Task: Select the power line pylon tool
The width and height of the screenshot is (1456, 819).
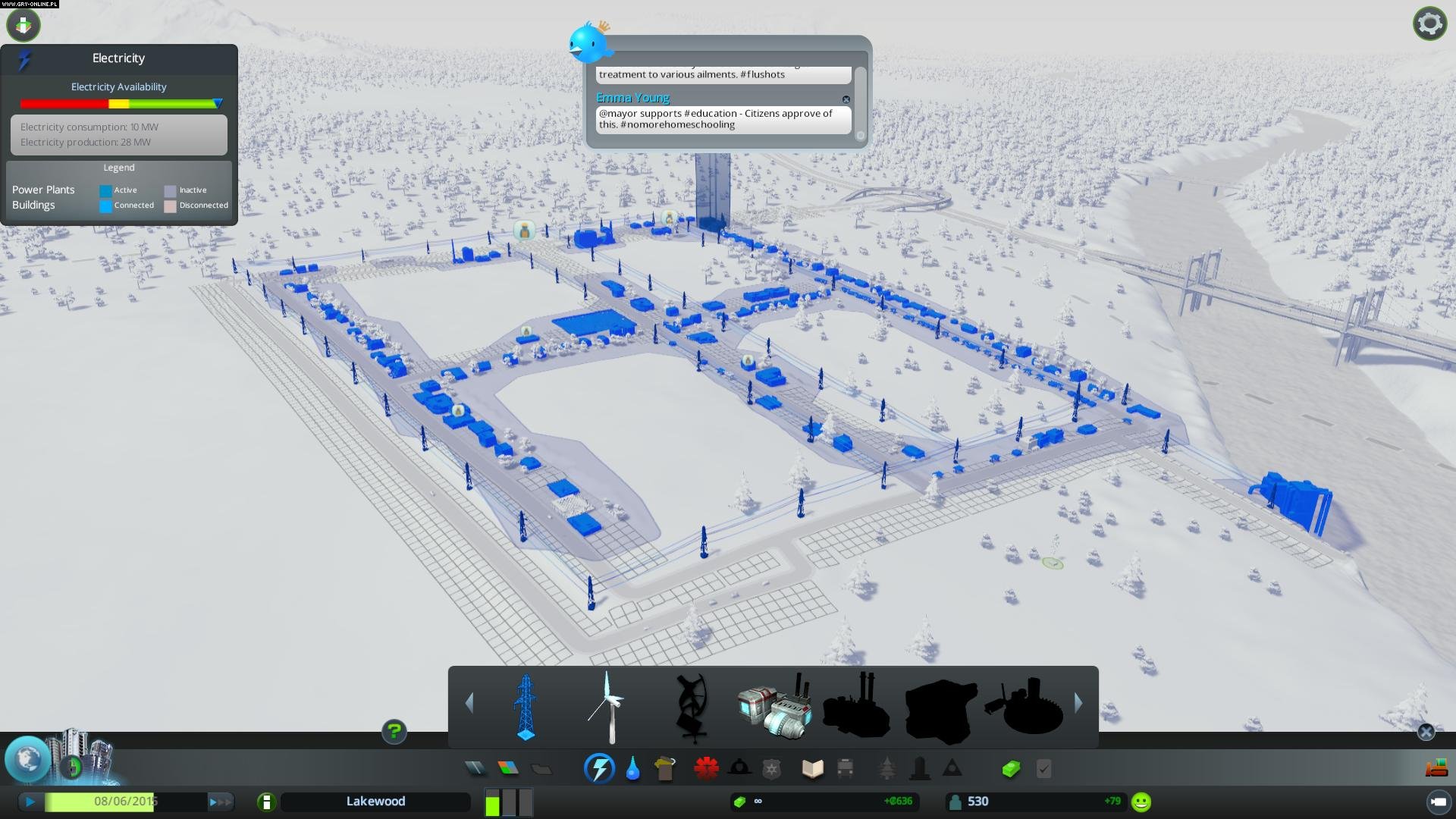Action: tap(526, 707)
